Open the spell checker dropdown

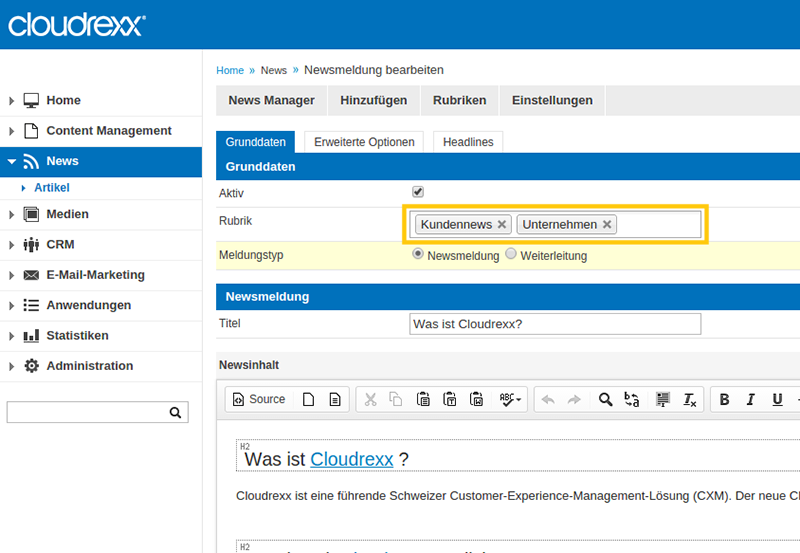point(510,399)
